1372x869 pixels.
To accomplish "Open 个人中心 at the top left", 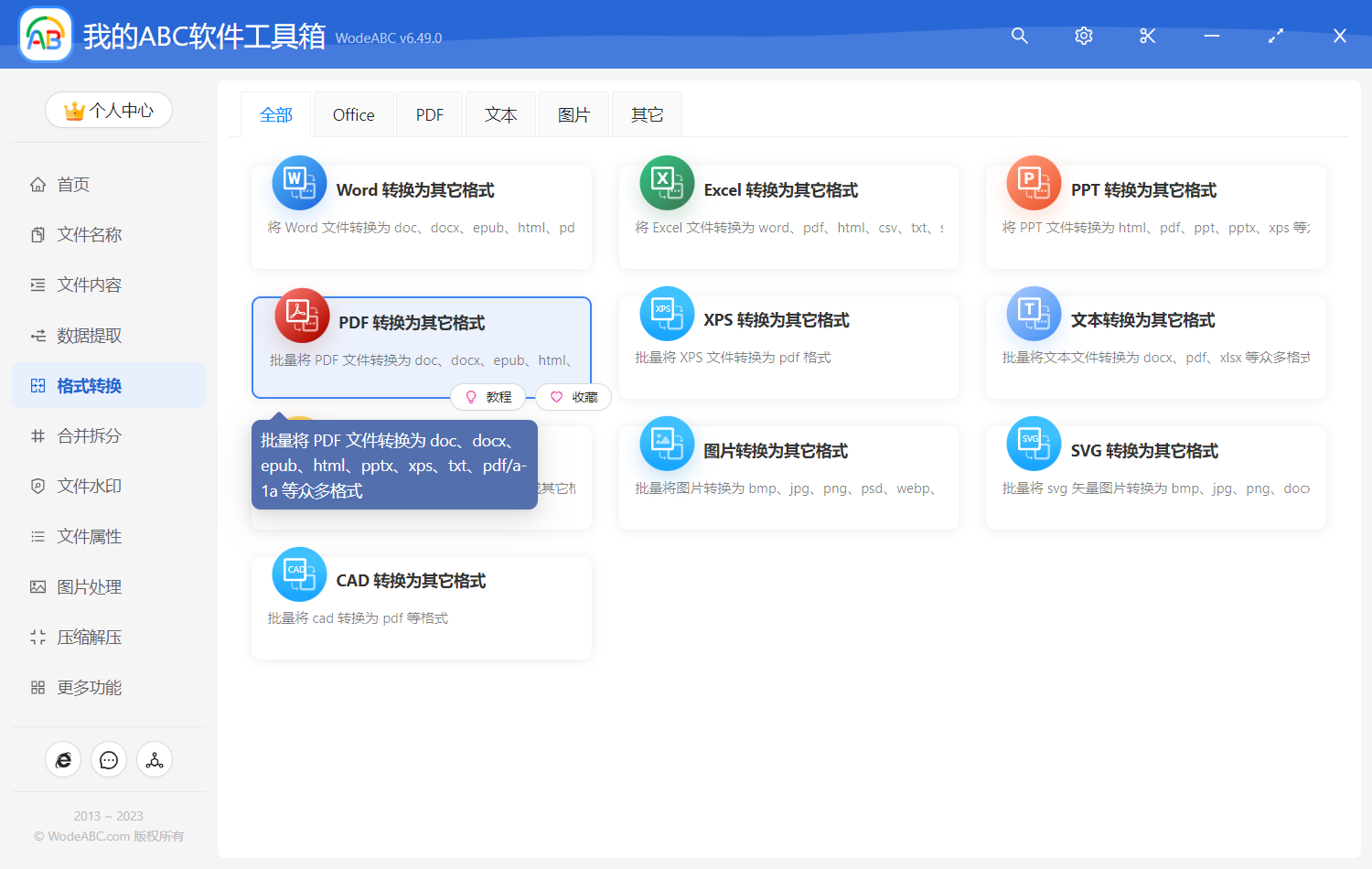I will 109,110.
